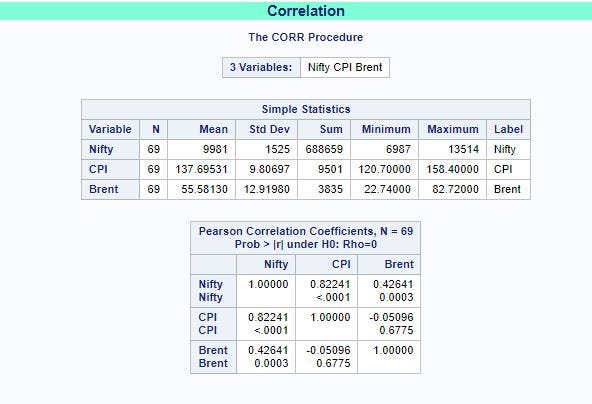Screen dimensions: 592x404
Task: Select the Nifty sum value 688659
Action: (324, 149)
